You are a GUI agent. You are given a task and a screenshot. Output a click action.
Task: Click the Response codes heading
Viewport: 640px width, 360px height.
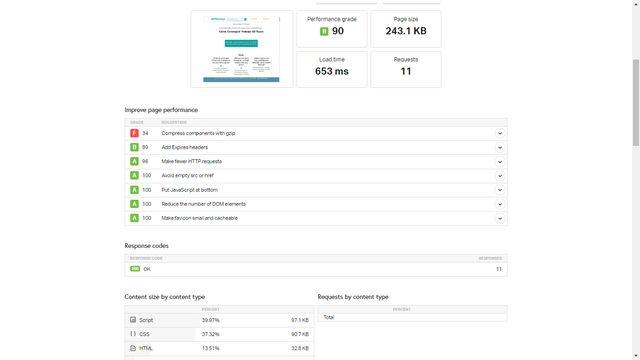pyautogui.click(x=147, y=246)
